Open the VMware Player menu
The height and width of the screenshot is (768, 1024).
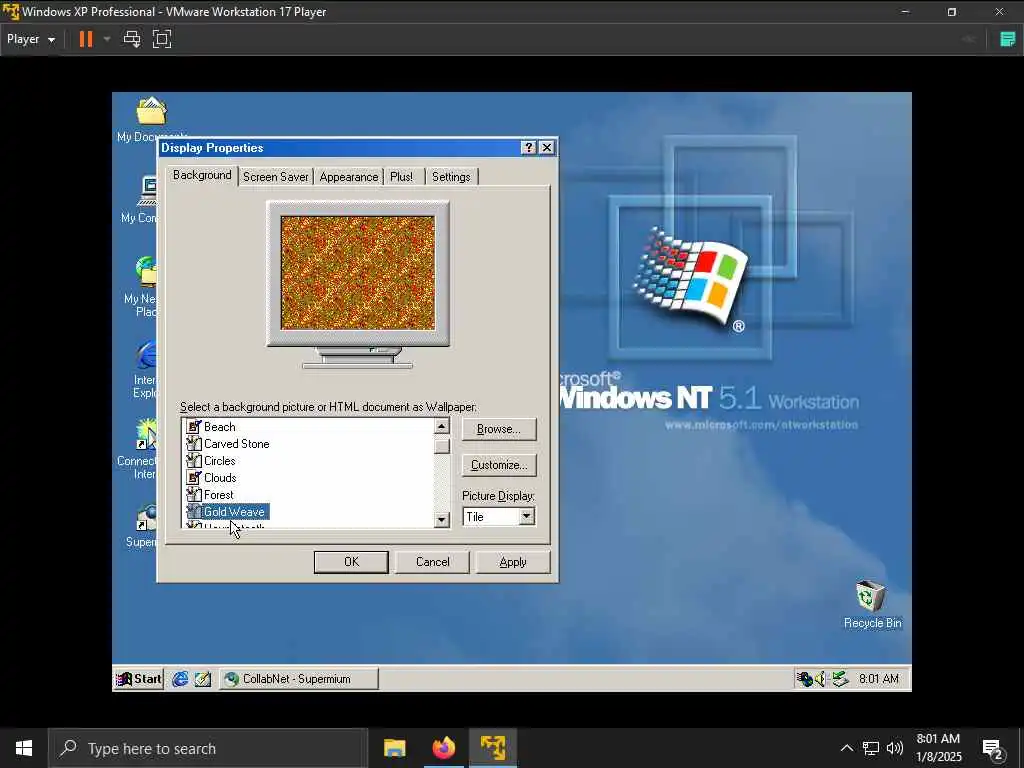(31, 39)
